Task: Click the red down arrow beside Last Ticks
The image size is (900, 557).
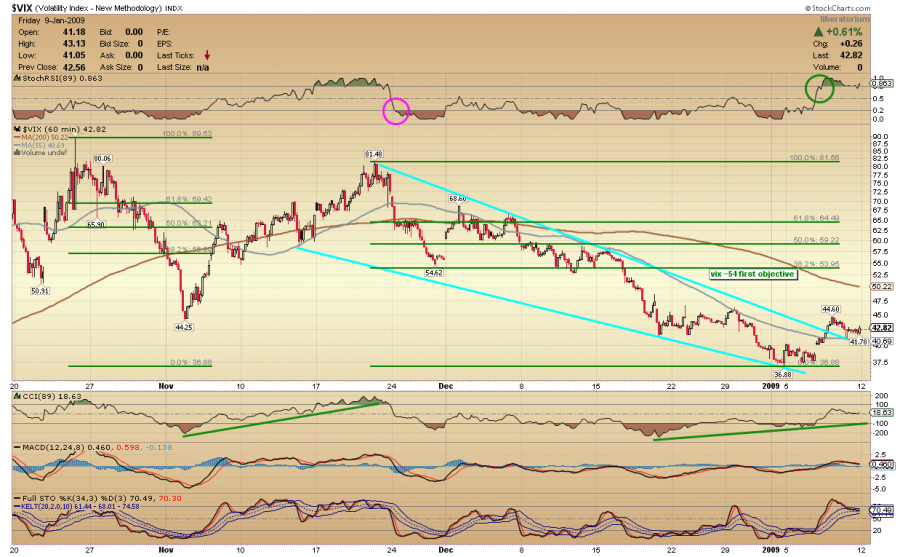Action: pos(207,55)
